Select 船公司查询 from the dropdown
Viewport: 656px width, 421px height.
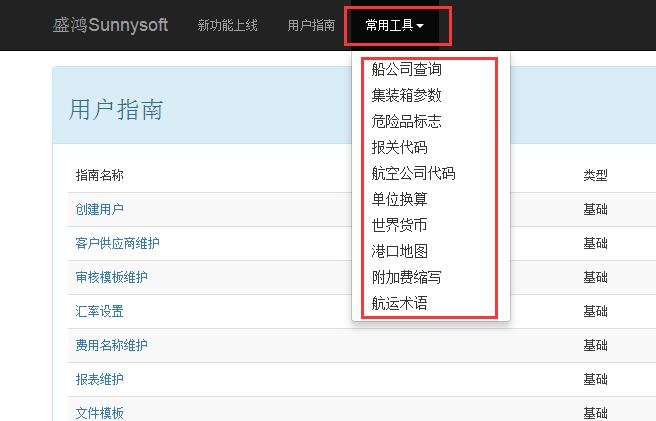406,70
